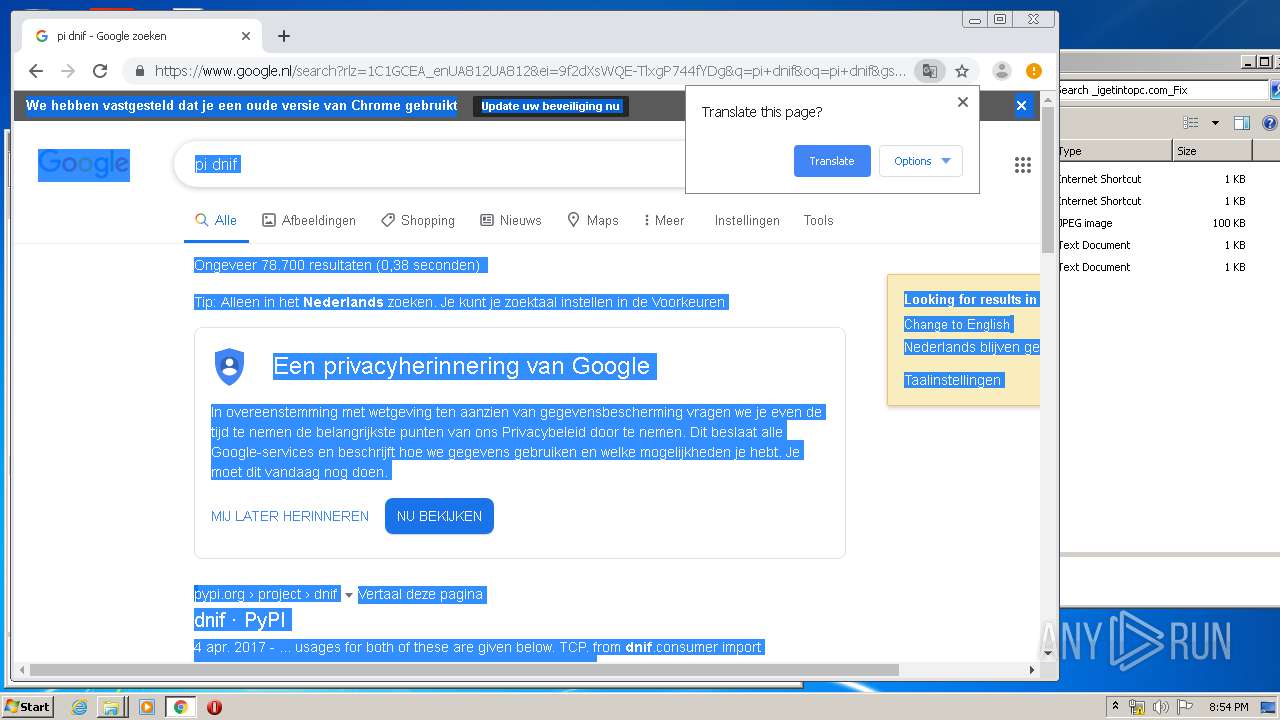Click the browser forward arrow
This screenshot has width=1280, height=720.
(x=68, y=71)
